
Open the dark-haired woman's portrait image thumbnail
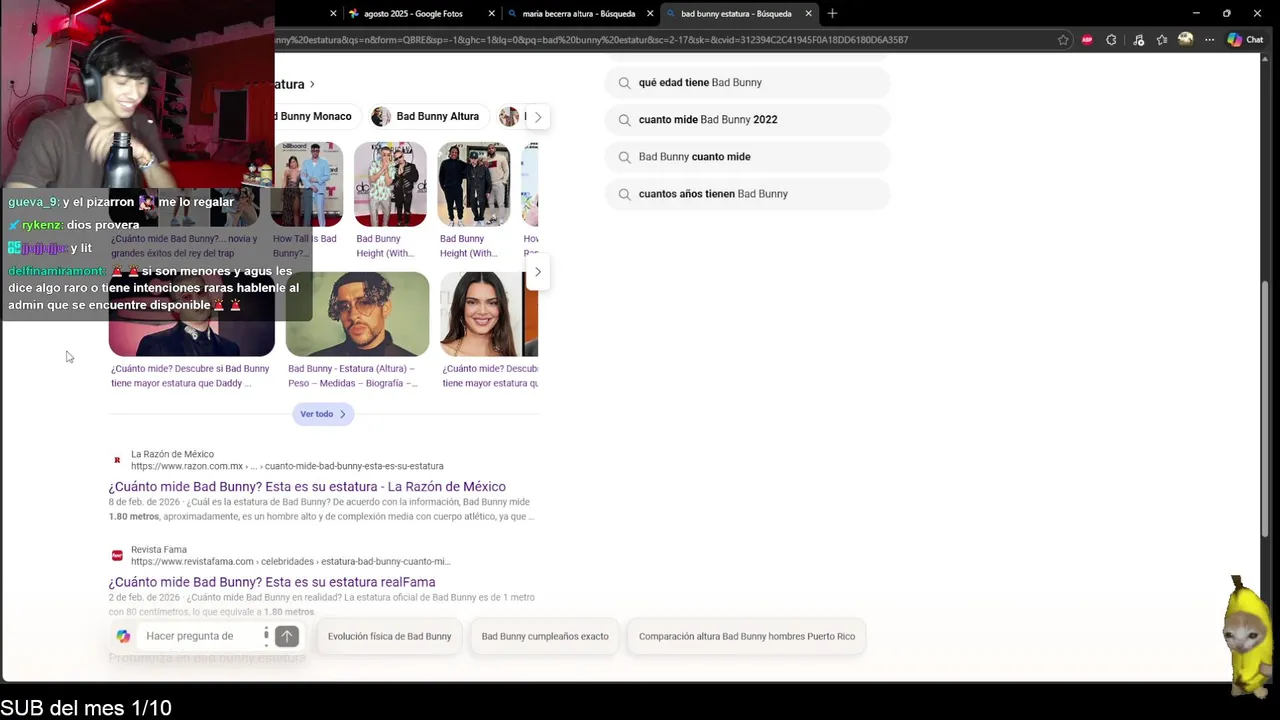coord(489,314)
